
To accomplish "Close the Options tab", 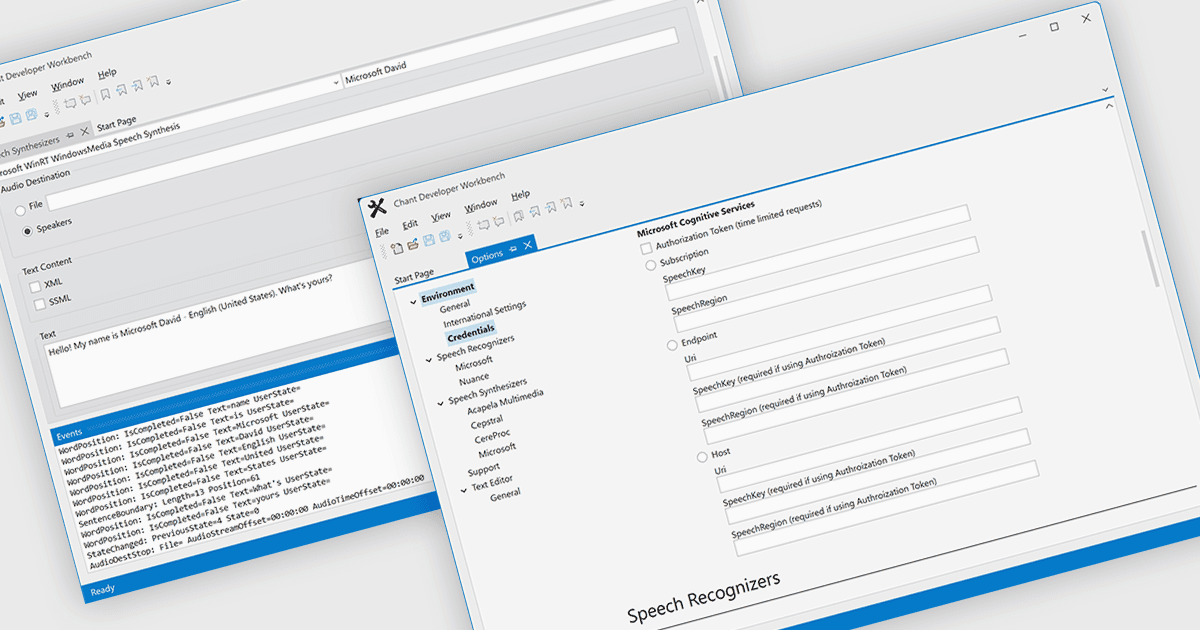I will [527, 246].
